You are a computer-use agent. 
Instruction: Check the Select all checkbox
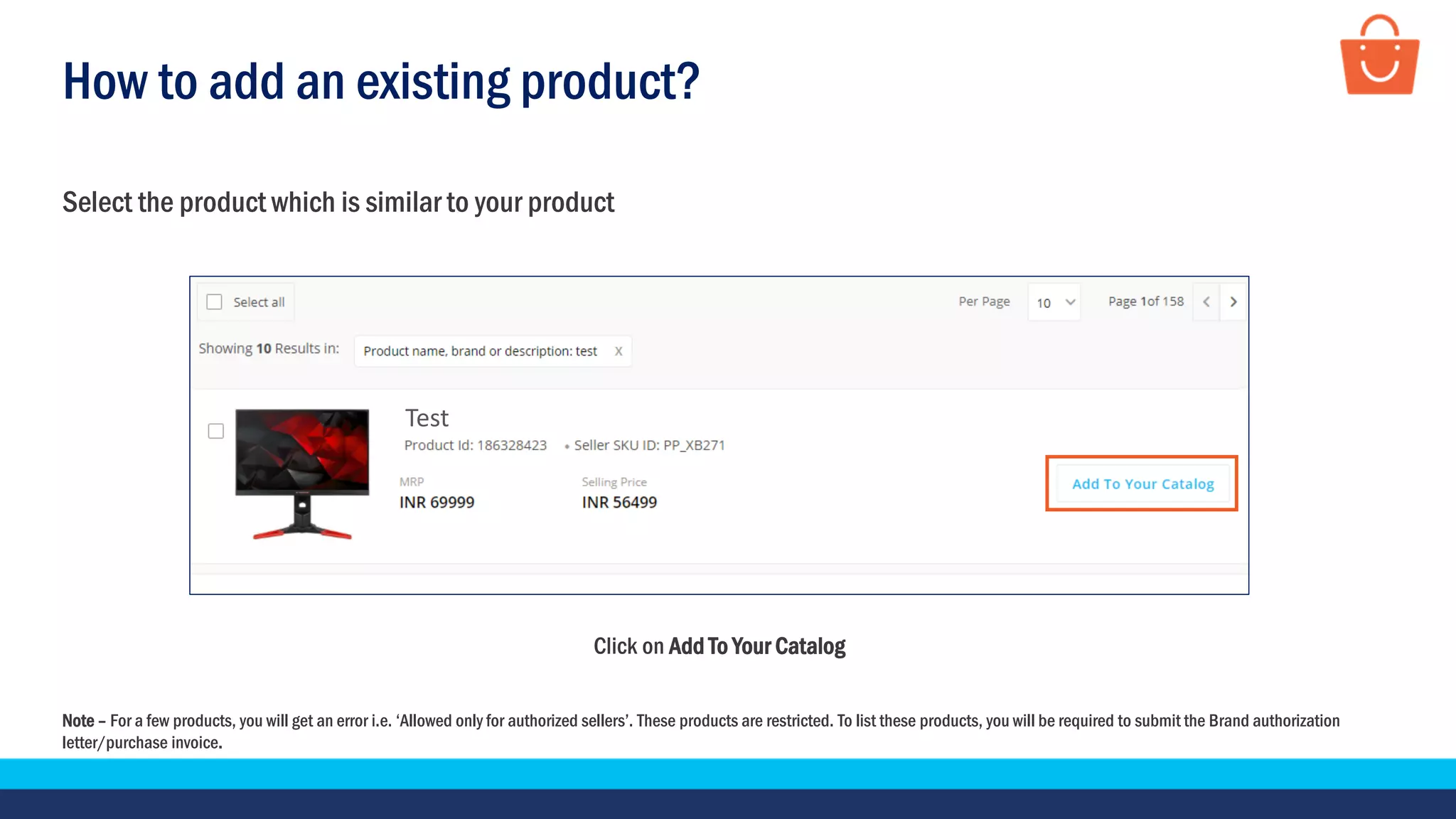(x=214, y=302)
